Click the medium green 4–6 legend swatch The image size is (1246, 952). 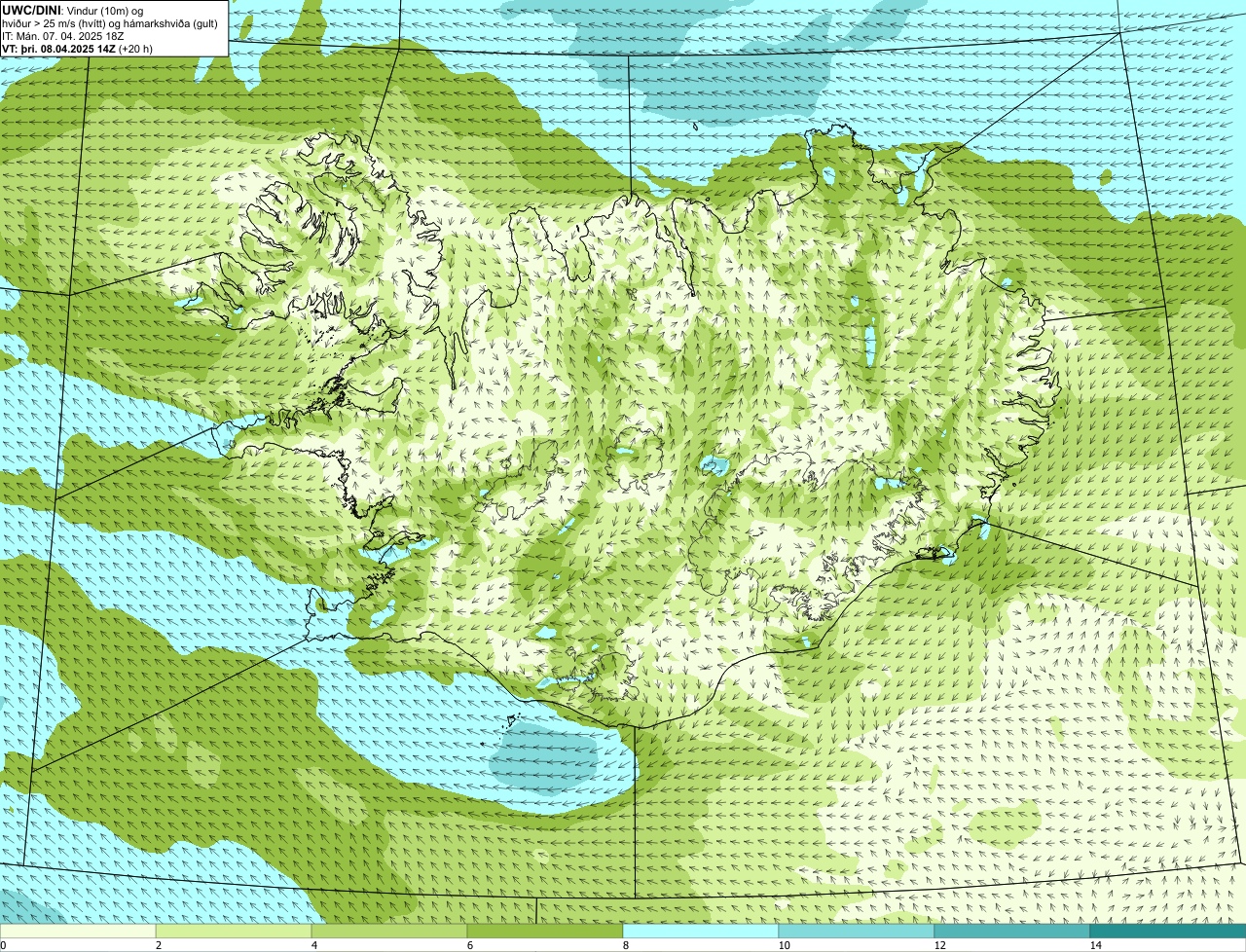[x=389, y=932]
